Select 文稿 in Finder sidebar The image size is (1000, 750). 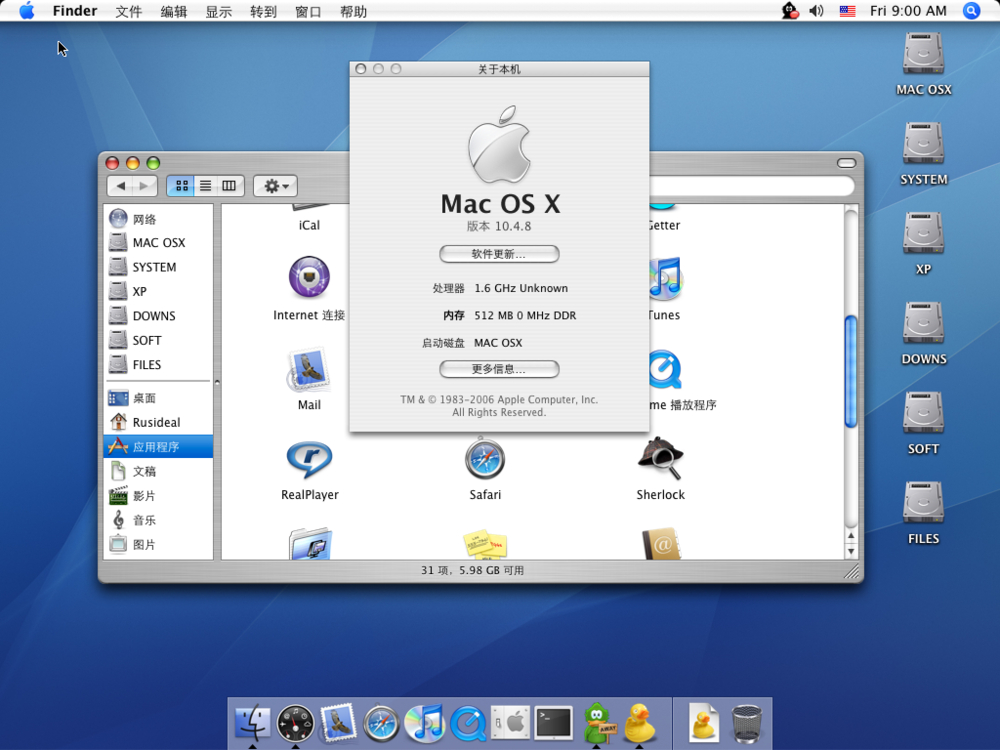(x=158, y=471)
